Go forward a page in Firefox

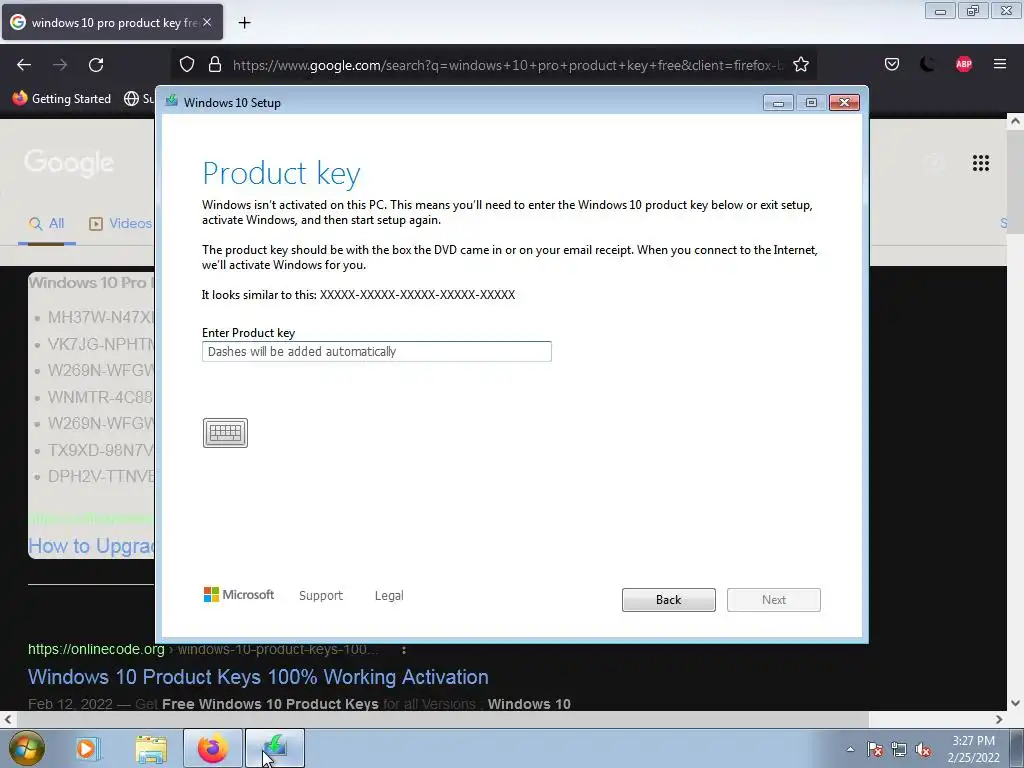coord(60,65)
